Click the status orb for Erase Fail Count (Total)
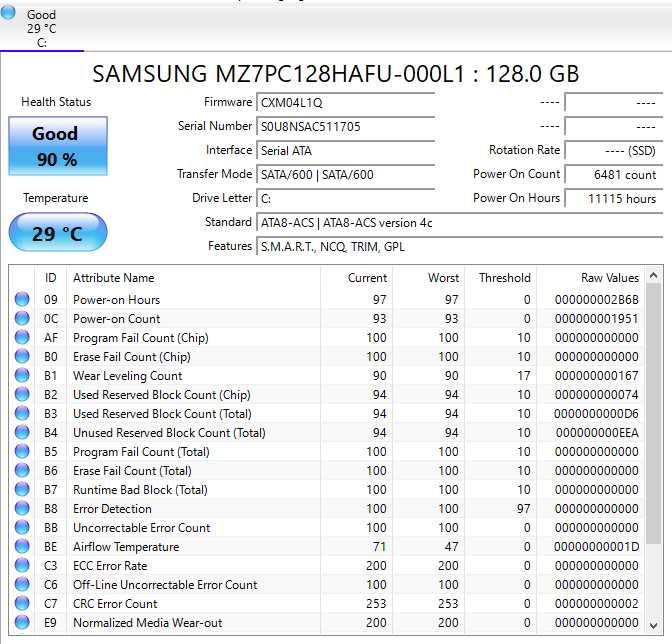672x644 pixels. pyautogui.click(x=22, y=470)
